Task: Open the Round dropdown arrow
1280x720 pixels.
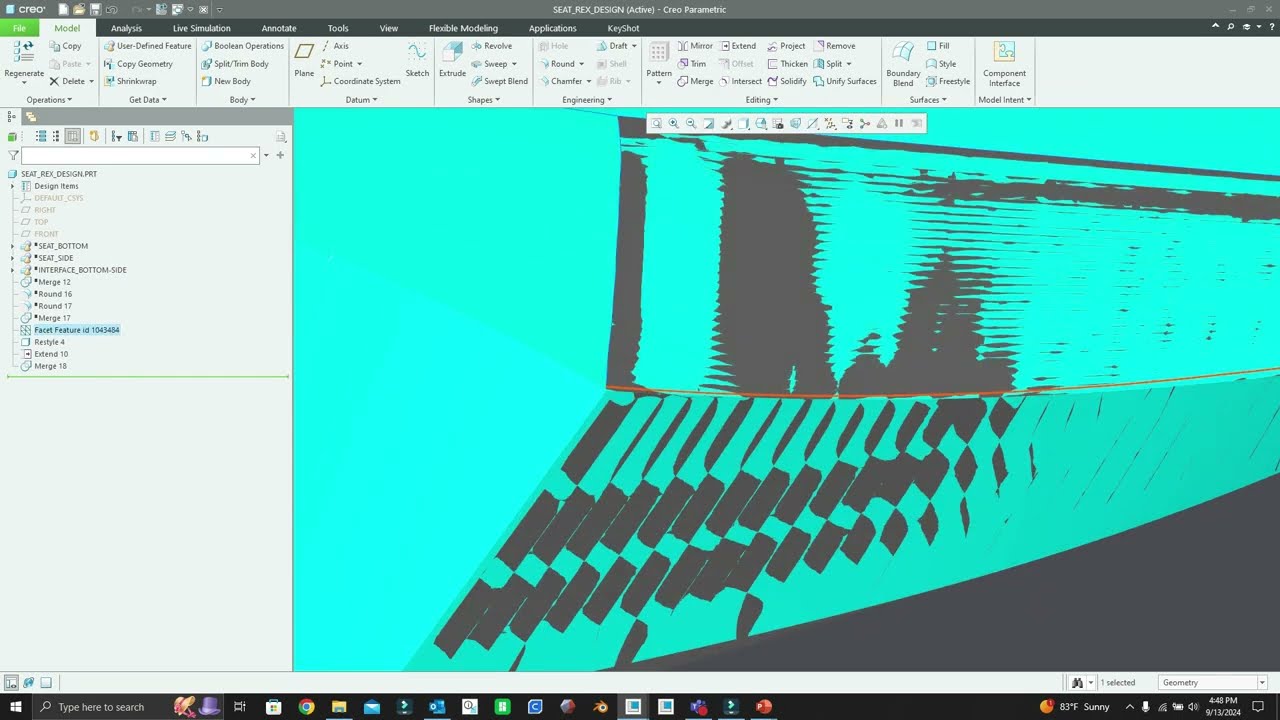Action: [583, 64]
